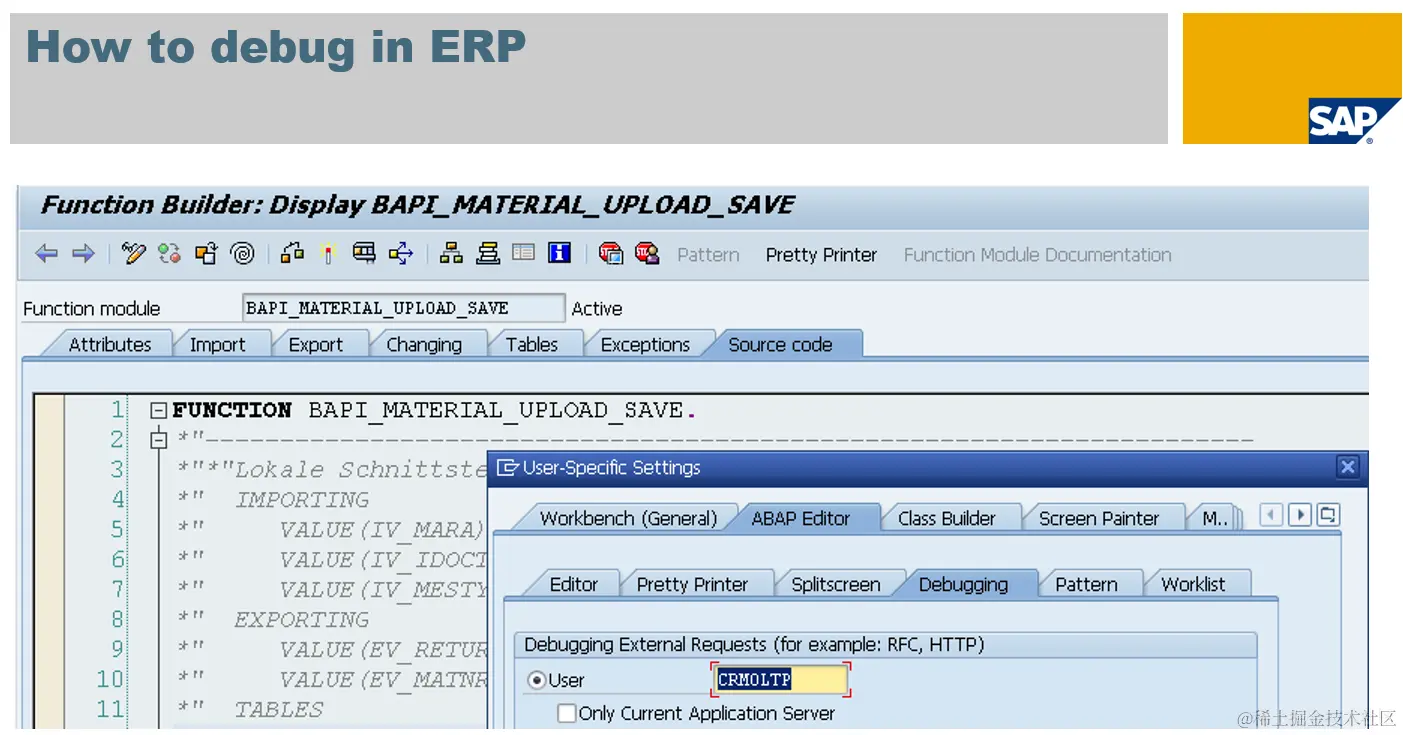
Task: Click the FUNCTION keyword on line 1
Action: click(232, 410)
